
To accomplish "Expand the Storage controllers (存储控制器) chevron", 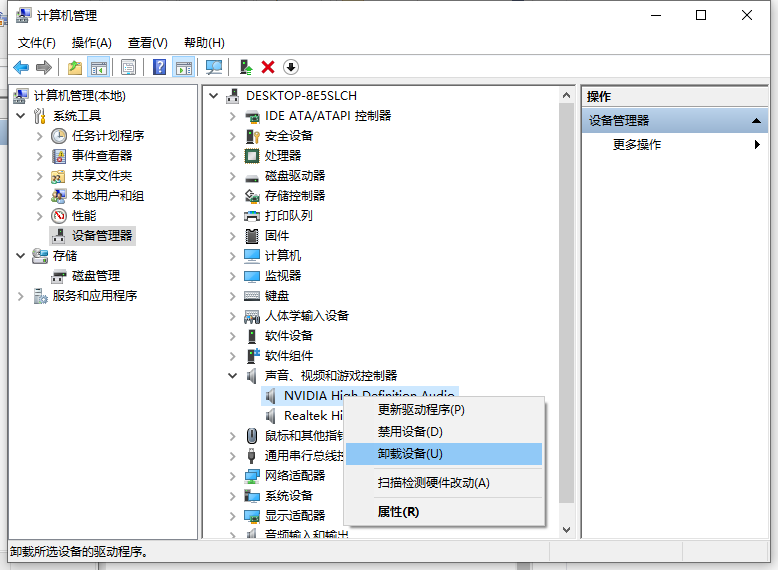I will 232,196.
